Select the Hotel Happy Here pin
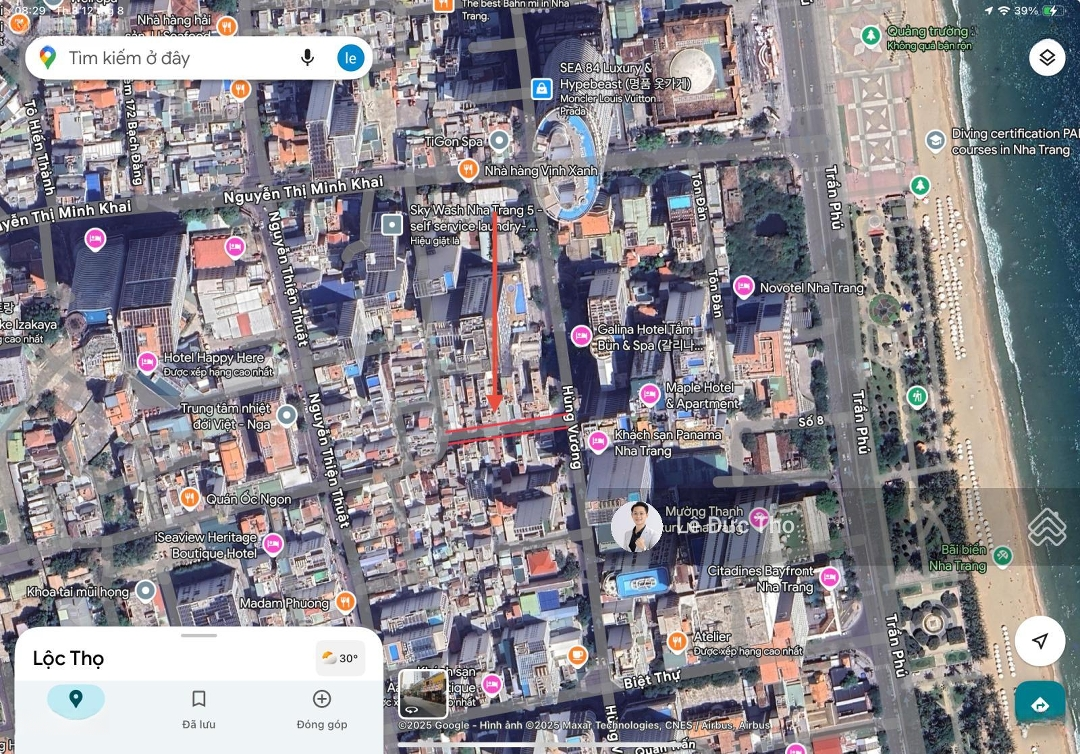The image size is (1080, 754). [147, 362]
